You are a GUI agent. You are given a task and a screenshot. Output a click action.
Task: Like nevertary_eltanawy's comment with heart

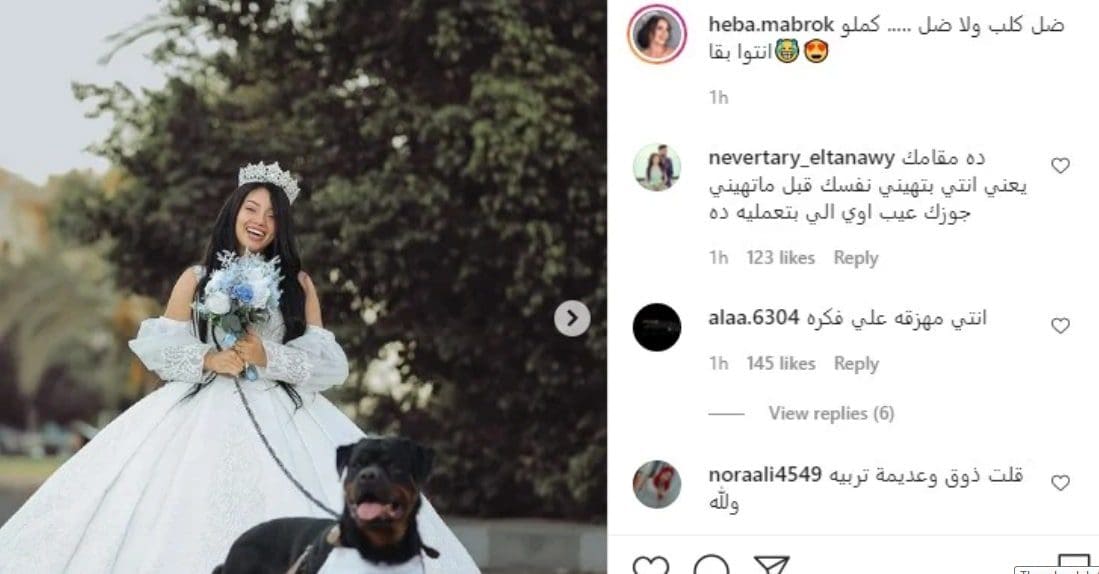[1060, 166]
